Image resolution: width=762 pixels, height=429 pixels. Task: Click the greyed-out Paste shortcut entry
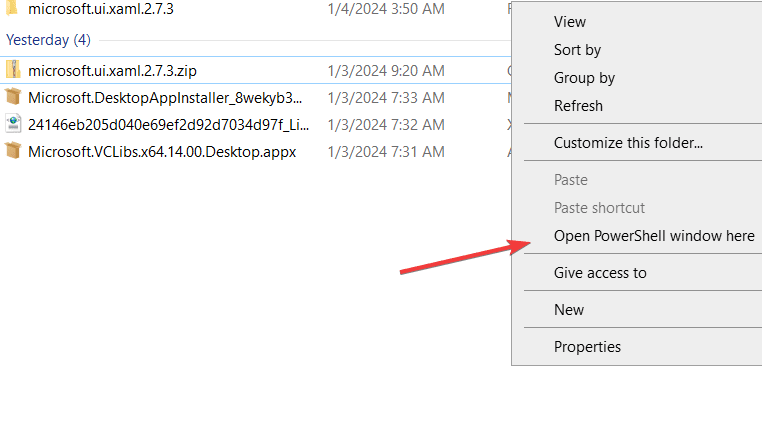point(599,208)
